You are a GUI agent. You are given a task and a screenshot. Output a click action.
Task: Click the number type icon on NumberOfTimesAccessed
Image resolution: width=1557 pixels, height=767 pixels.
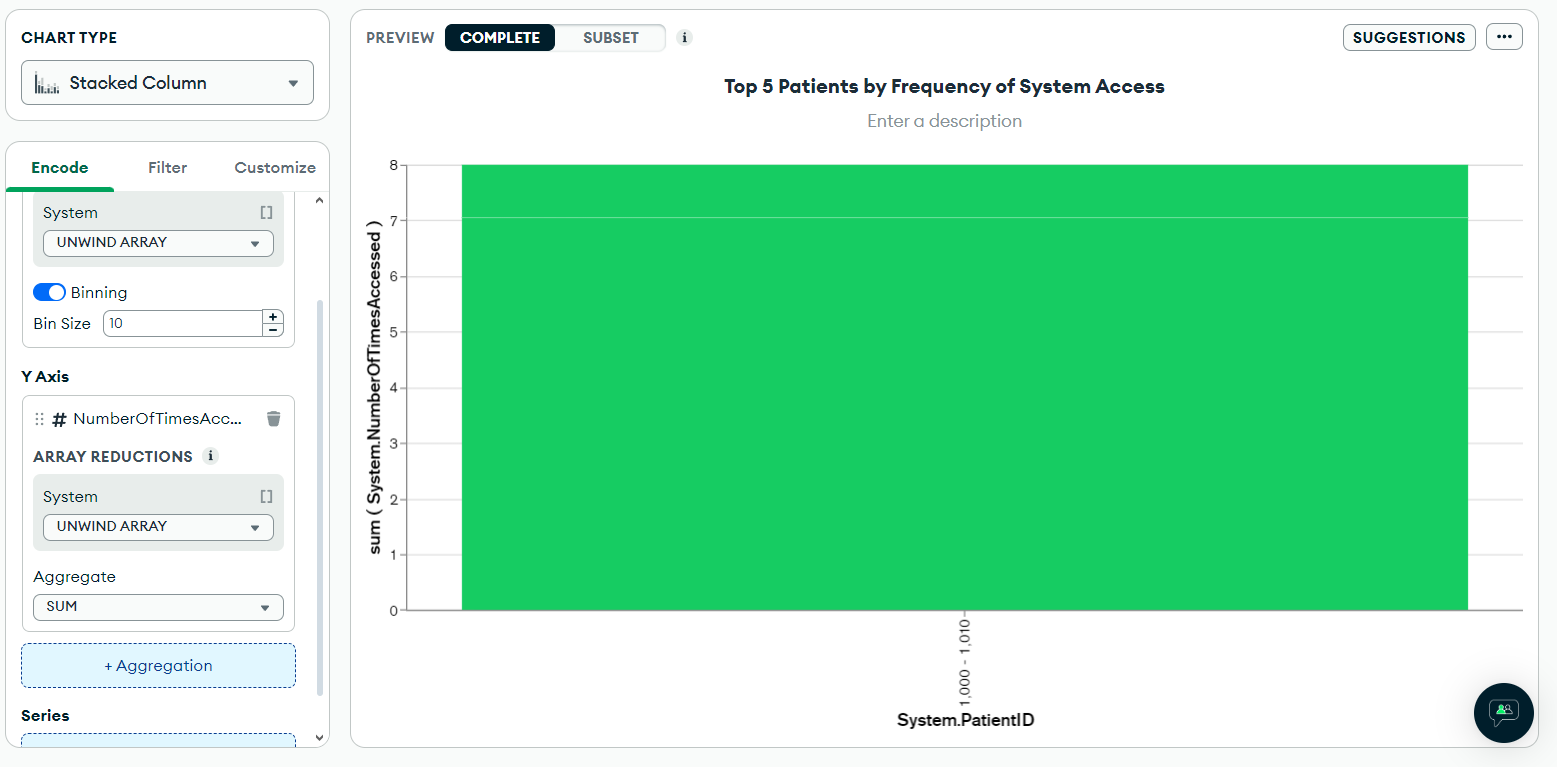click(x=57, y=418)
